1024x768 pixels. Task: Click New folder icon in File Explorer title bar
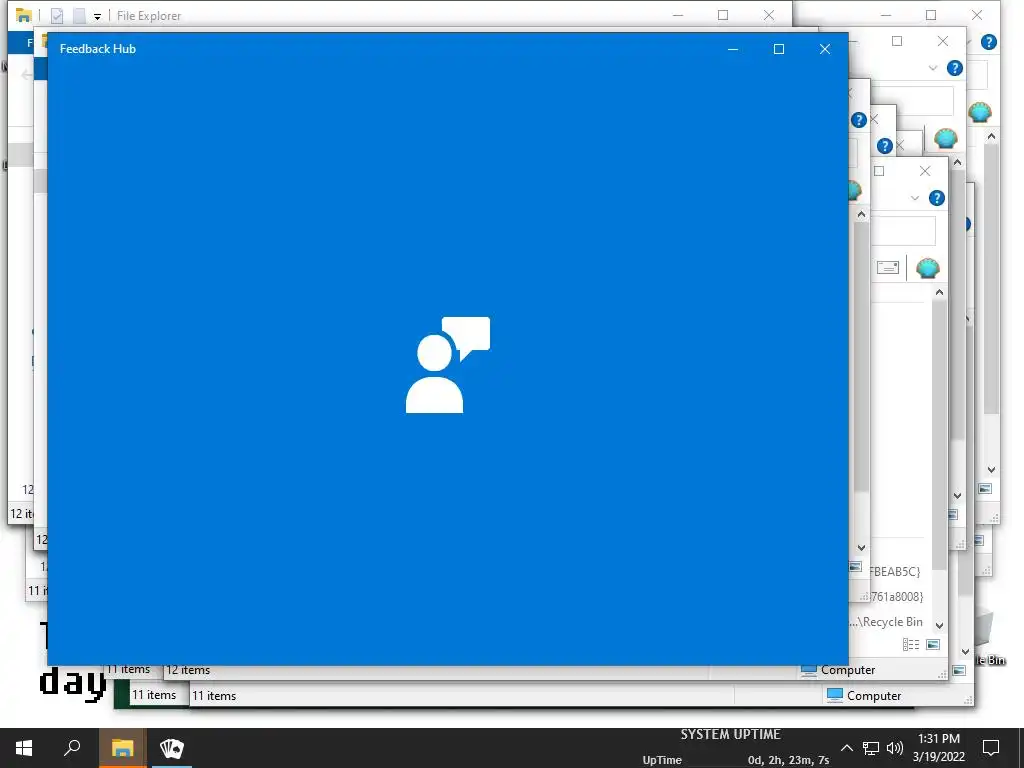pos(79,16)
